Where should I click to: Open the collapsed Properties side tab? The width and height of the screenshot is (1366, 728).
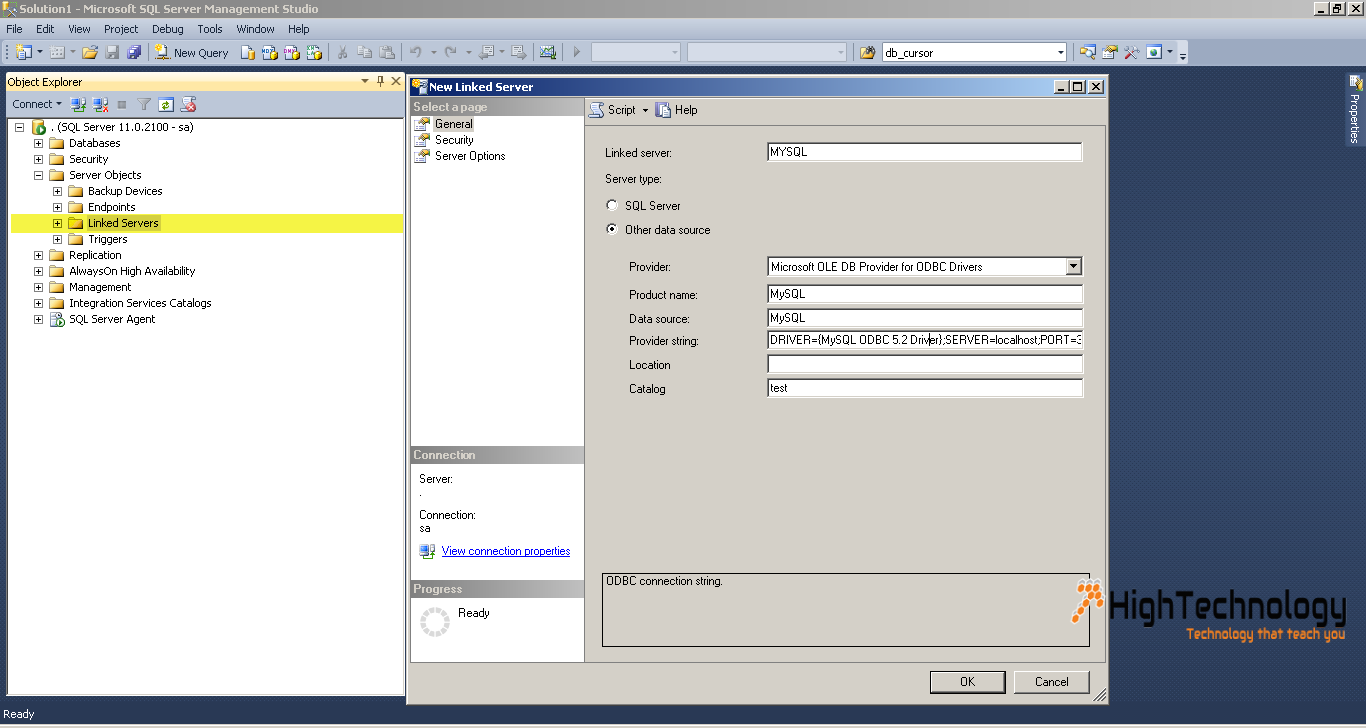click(x=1355, y=110)
